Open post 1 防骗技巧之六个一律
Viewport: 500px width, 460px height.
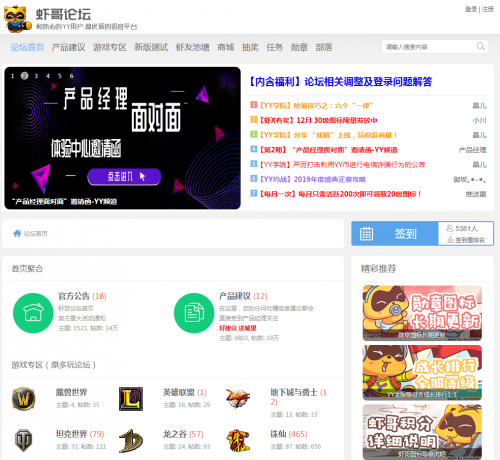click(316, 106)
